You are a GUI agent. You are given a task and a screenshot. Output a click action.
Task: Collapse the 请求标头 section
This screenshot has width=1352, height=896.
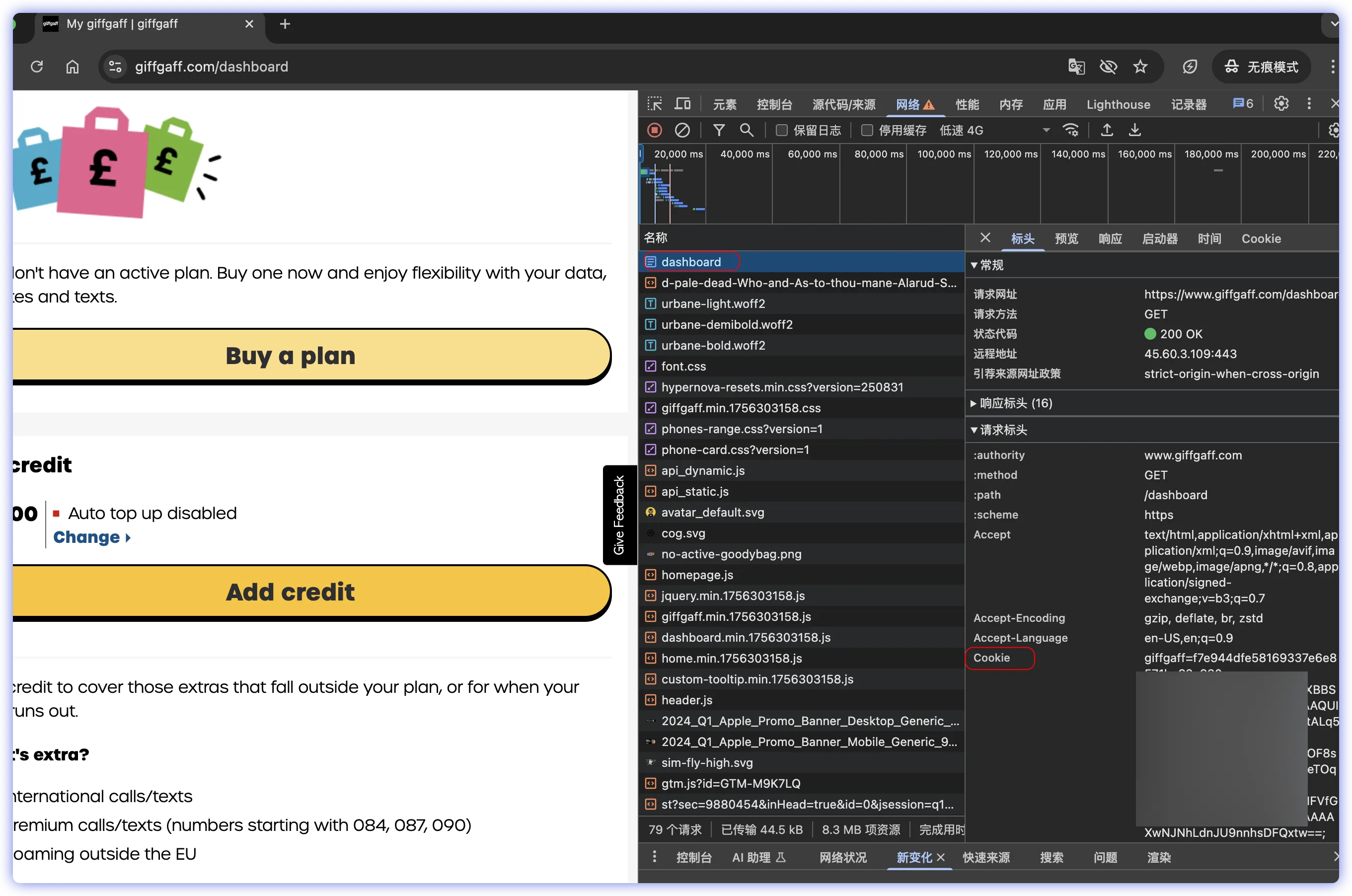click(1003, 430)
